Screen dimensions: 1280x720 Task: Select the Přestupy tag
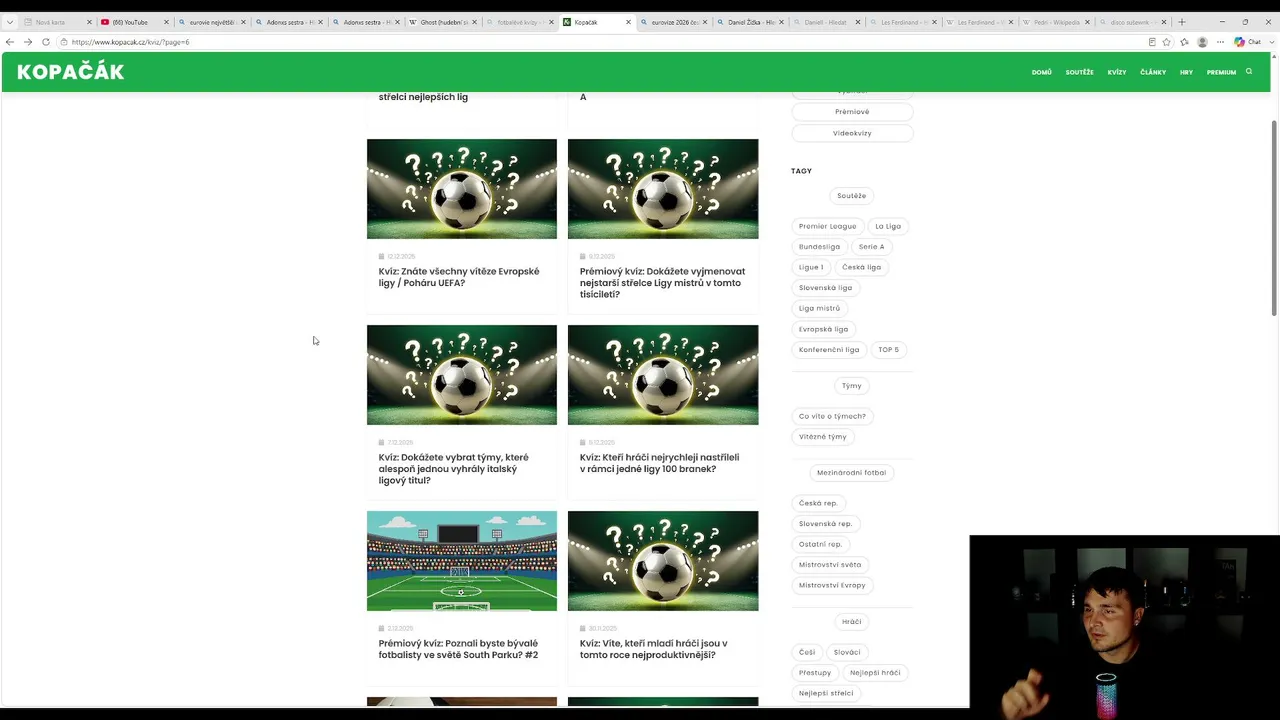(815, 673)
